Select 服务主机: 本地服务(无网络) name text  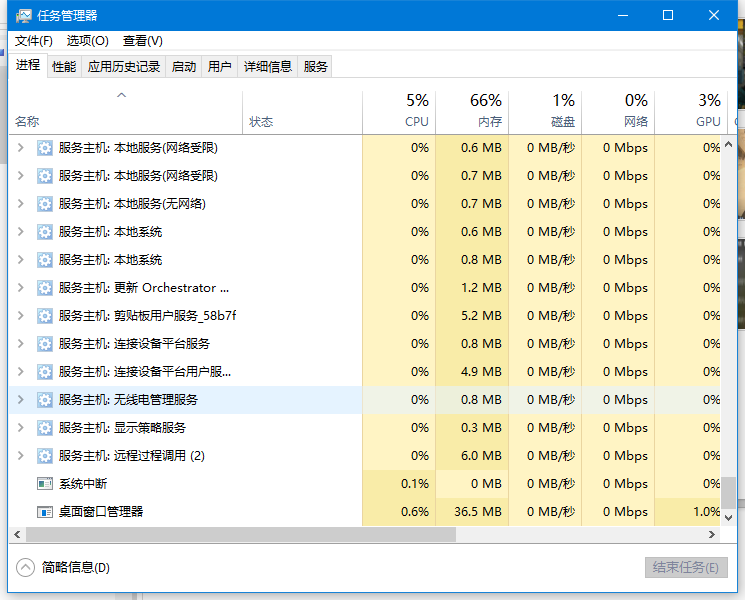point(132,204)
